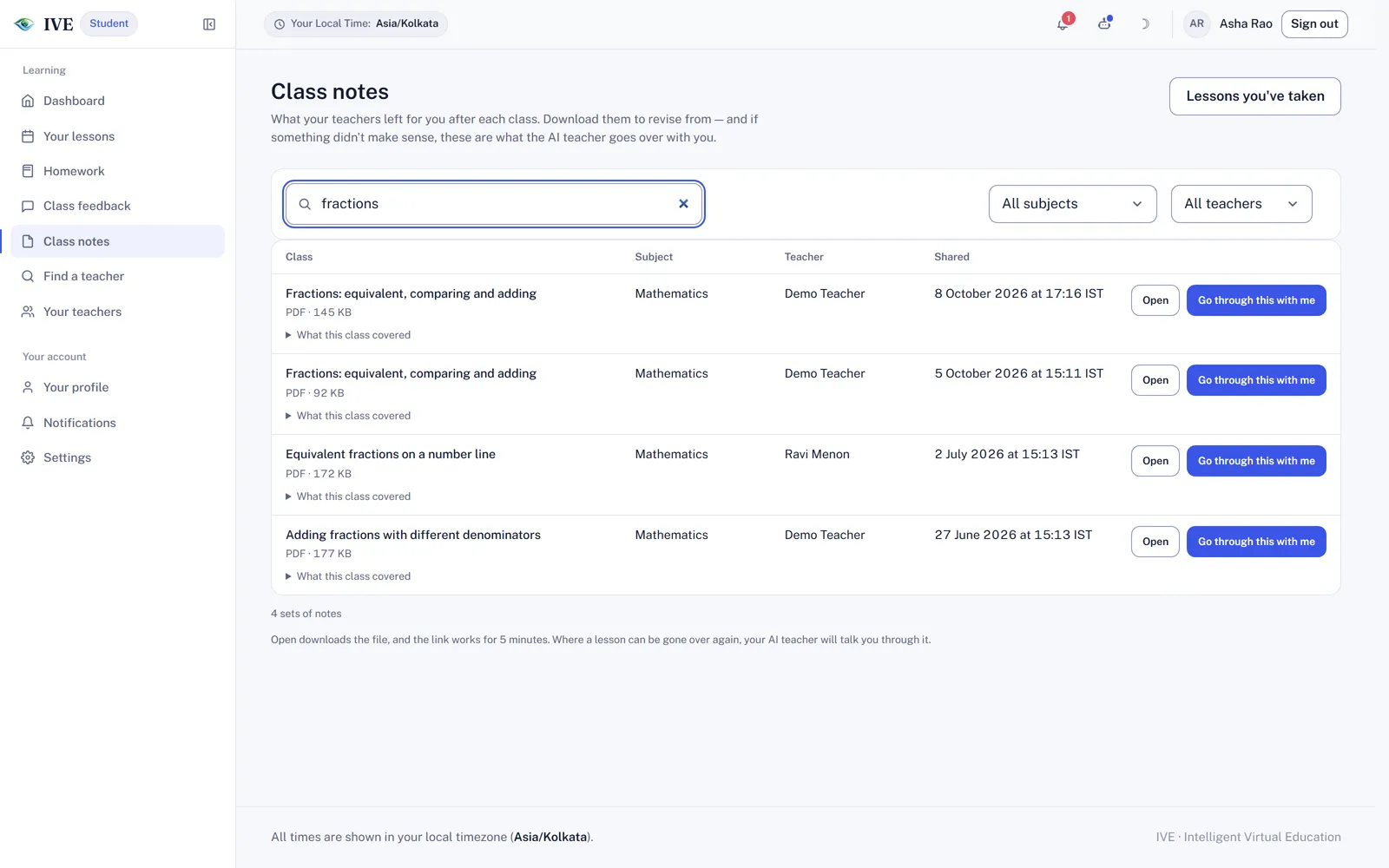Click the IVE eye logo
Screen dimensions: 1389x868
point(24,24)
